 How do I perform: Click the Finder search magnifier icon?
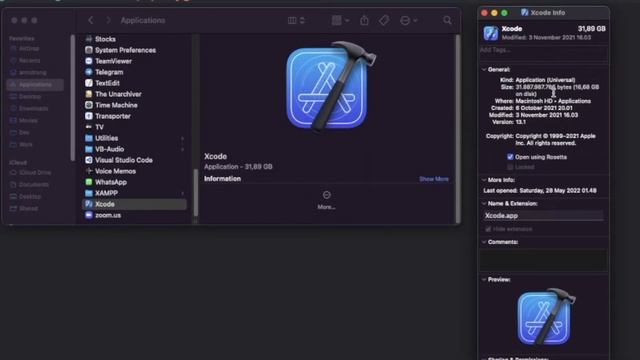tap(447, 20)
